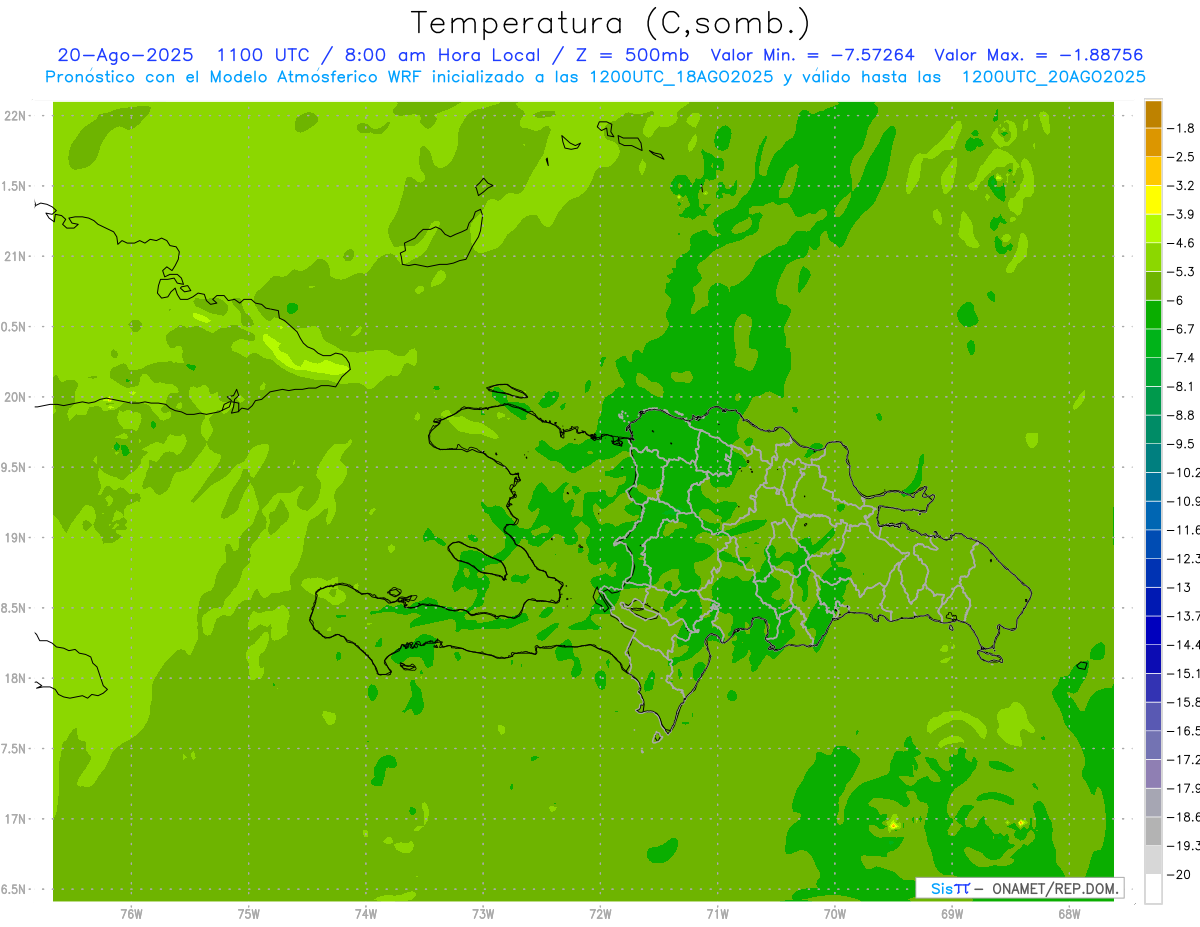Image resolution: width=1200 pixels, height=927 pixels.
Task: Click the "-3.9" colorbar value
Action: point(1181,214)
